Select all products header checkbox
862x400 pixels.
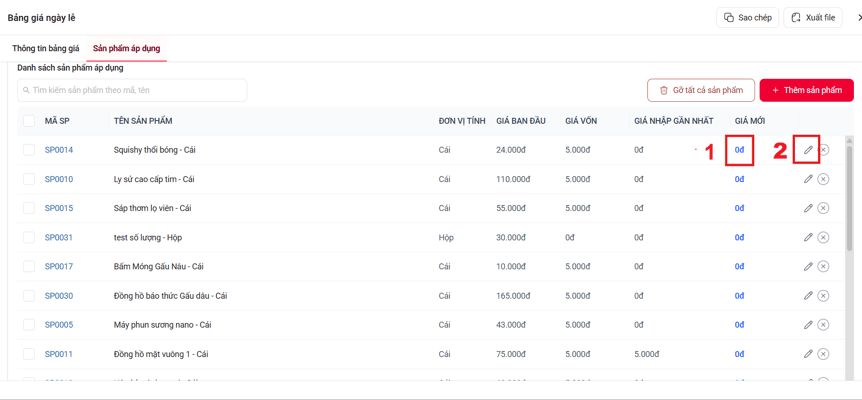[29, 121]
